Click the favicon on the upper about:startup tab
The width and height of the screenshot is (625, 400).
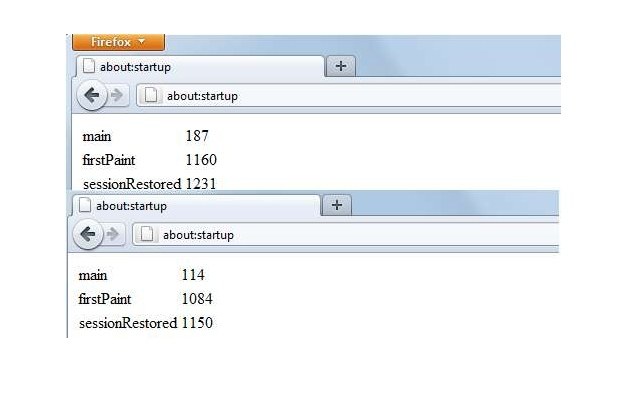click(89, 66)
